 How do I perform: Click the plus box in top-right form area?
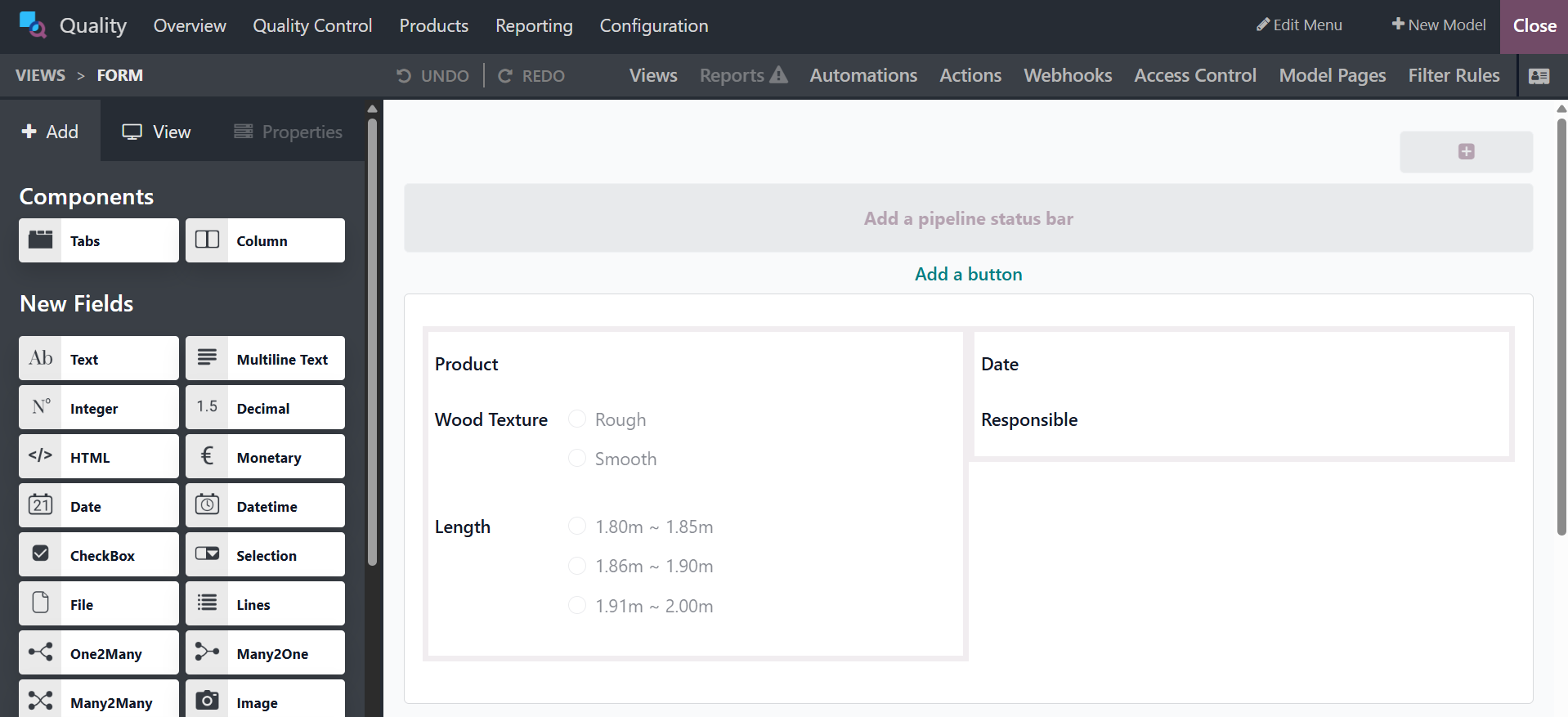[1466, 152]
